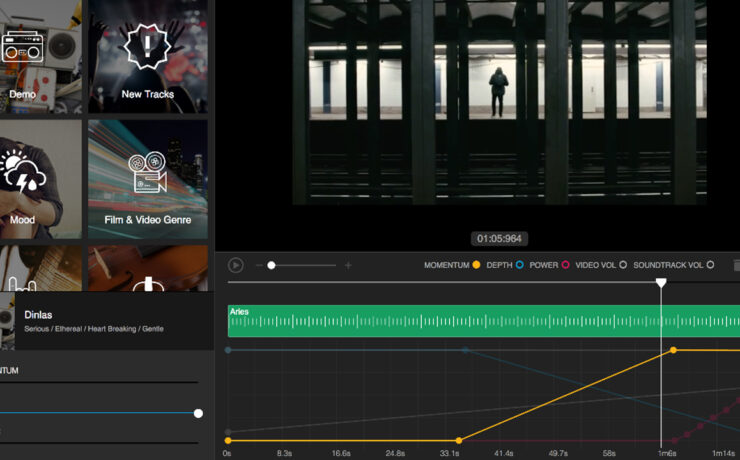Viewport: 740px width, 460px height.
Task: Open the Demo category tile
Action: point(41,56)
